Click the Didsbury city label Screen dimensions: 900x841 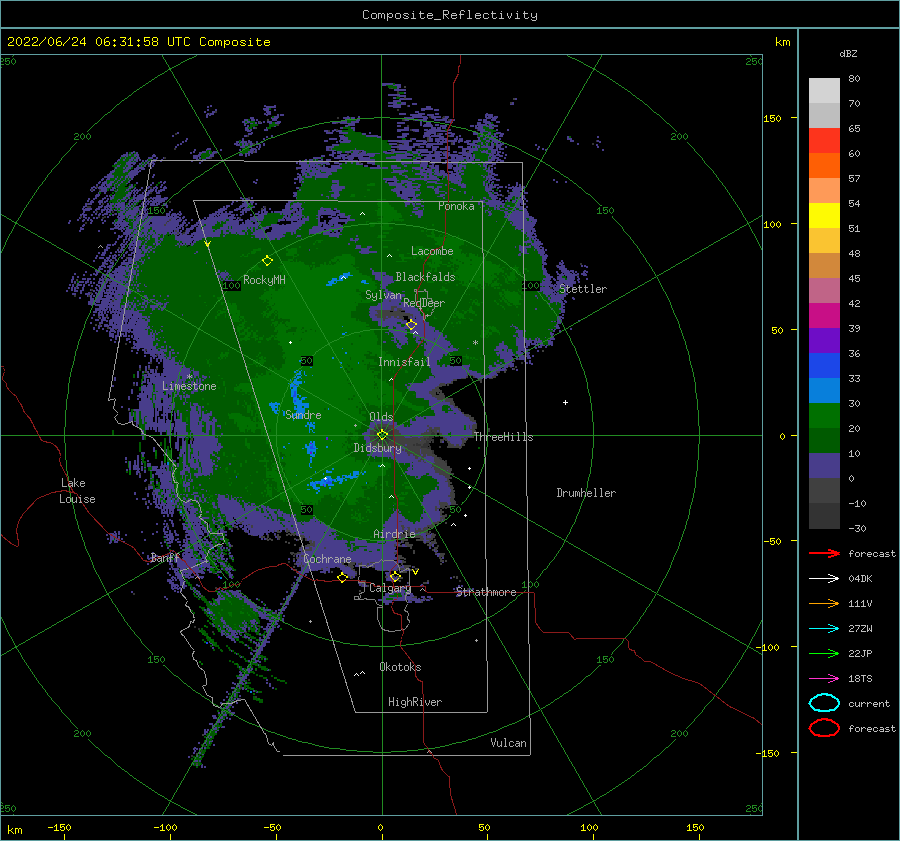[378, 448]
